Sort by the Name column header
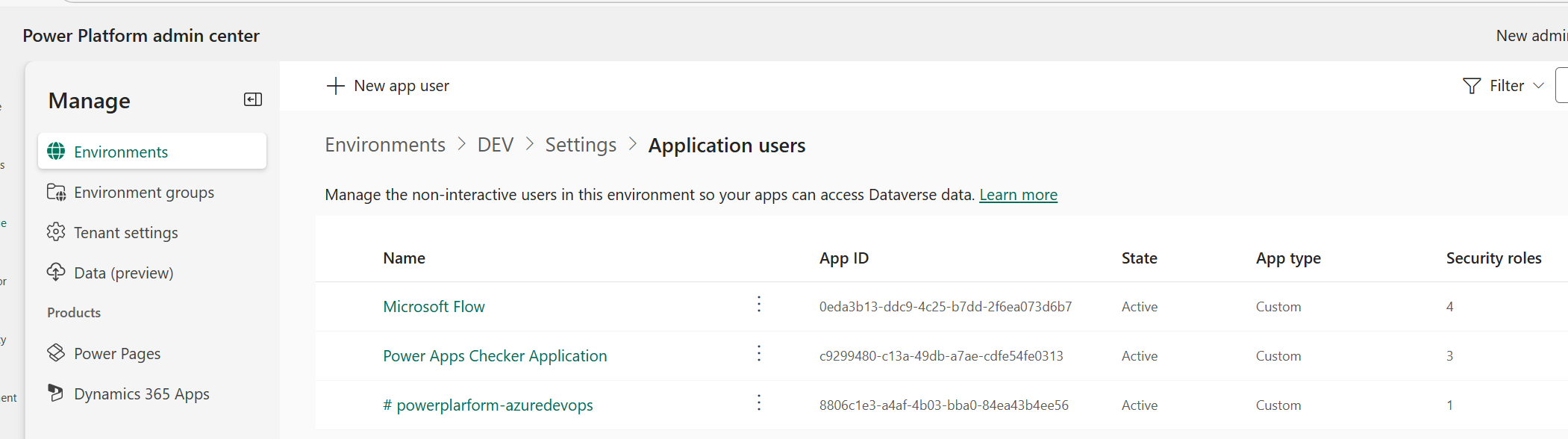 tap(405, 258)
